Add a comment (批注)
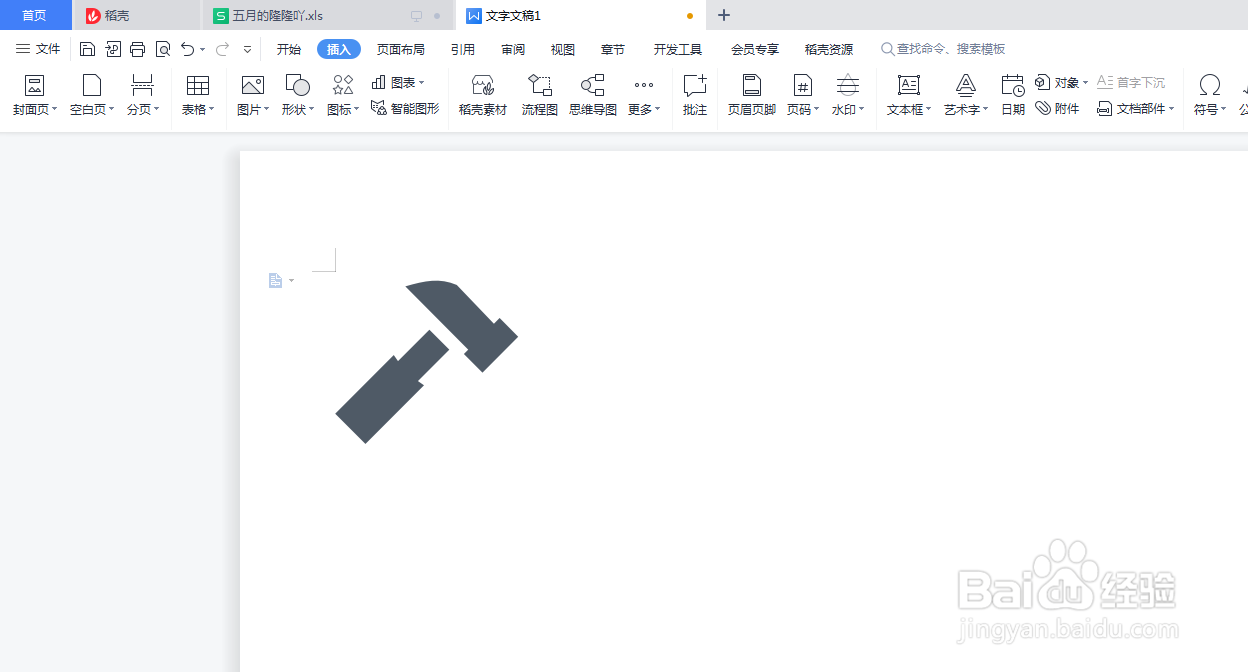 [x=695, y=96]
